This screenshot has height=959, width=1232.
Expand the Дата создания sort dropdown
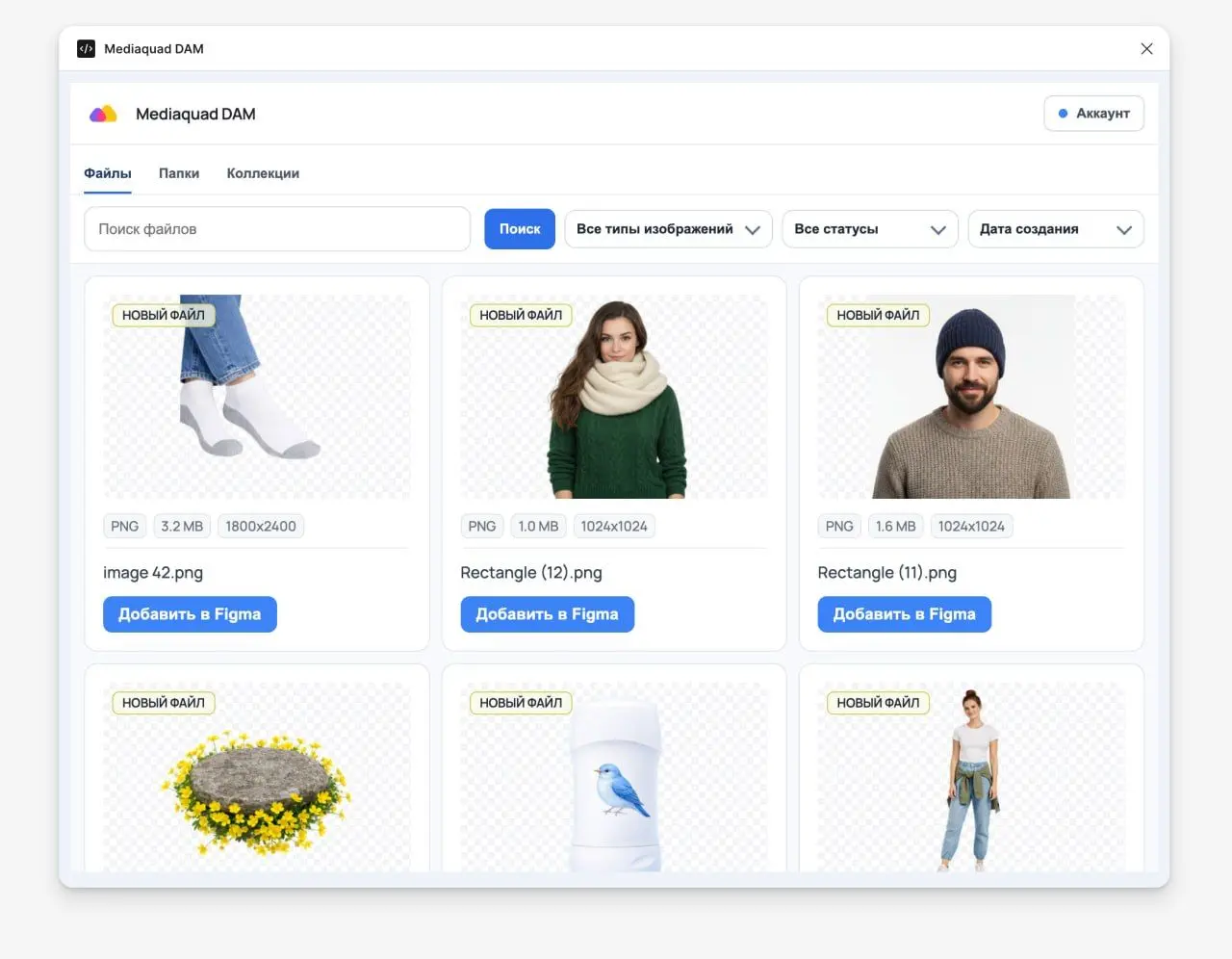pyautogui.click(x=1056, y=229)
